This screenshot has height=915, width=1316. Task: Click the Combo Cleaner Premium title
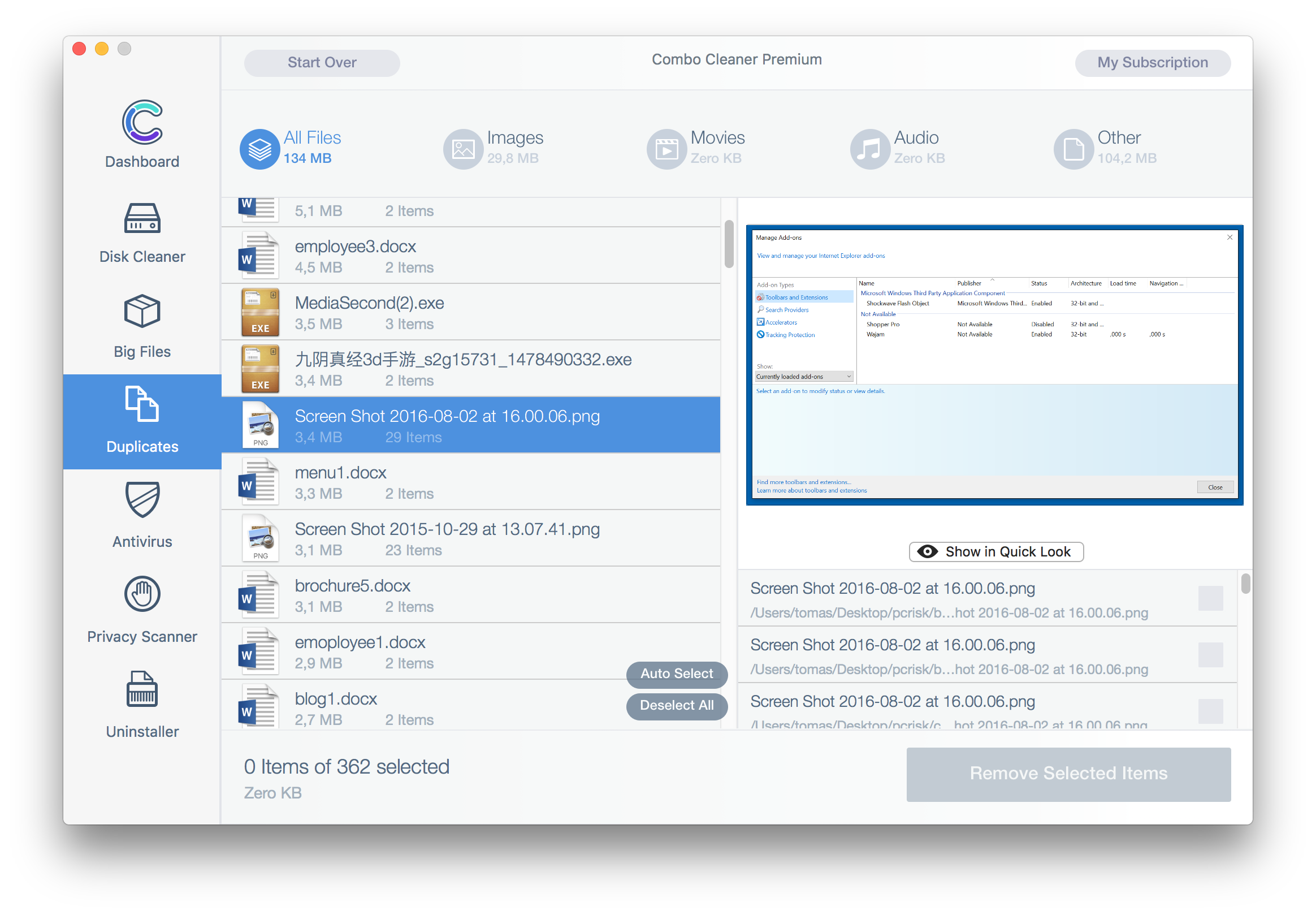click(737, 59)
